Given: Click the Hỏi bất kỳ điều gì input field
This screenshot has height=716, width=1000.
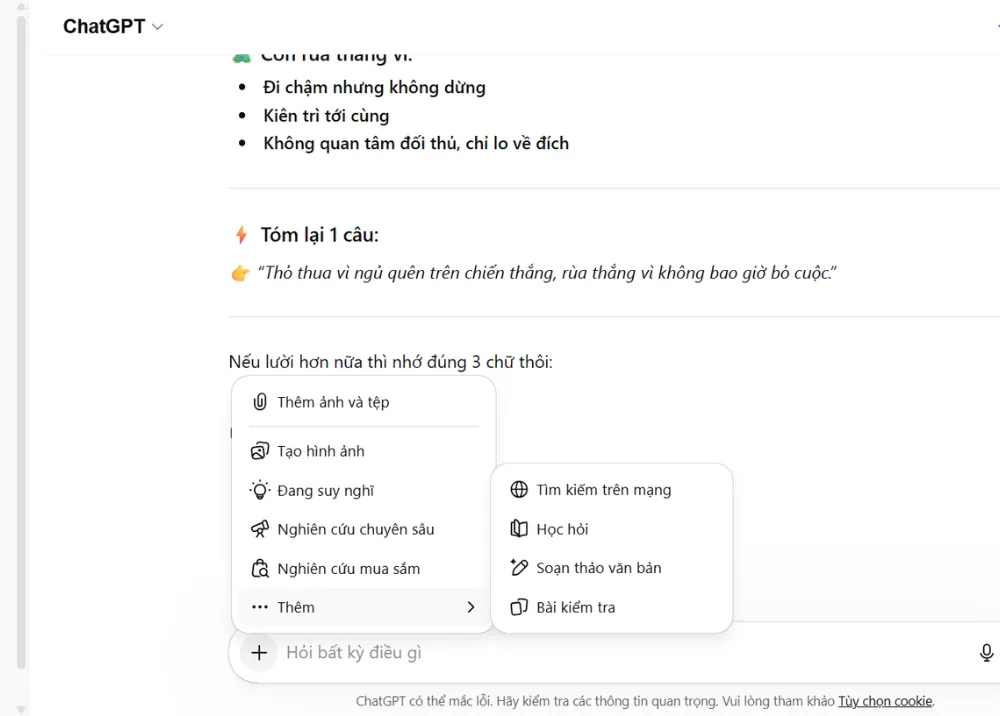Looking at the screenshot, I should coord(500,652).
